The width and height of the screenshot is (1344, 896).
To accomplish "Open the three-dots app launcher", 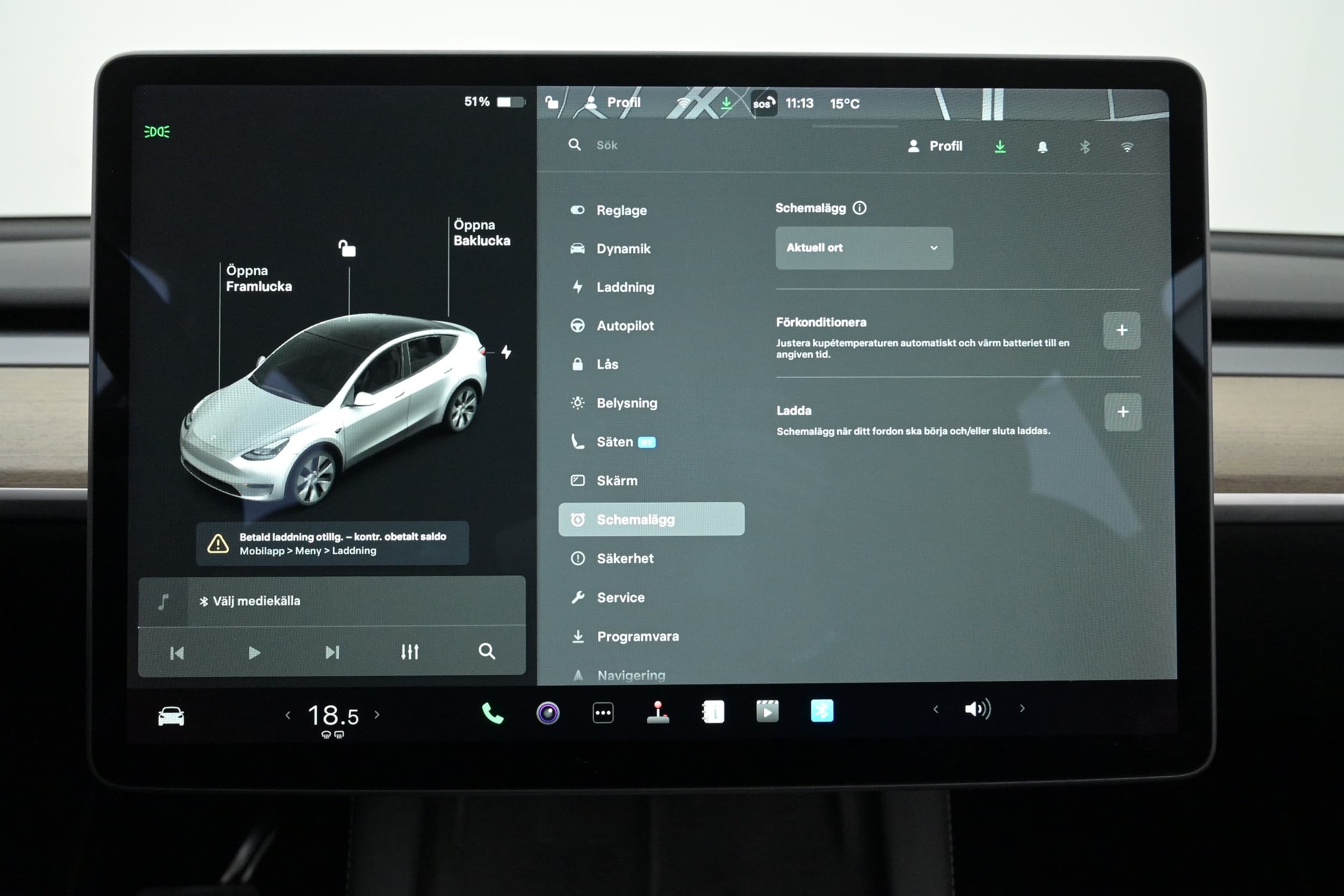I will (603, 713).
